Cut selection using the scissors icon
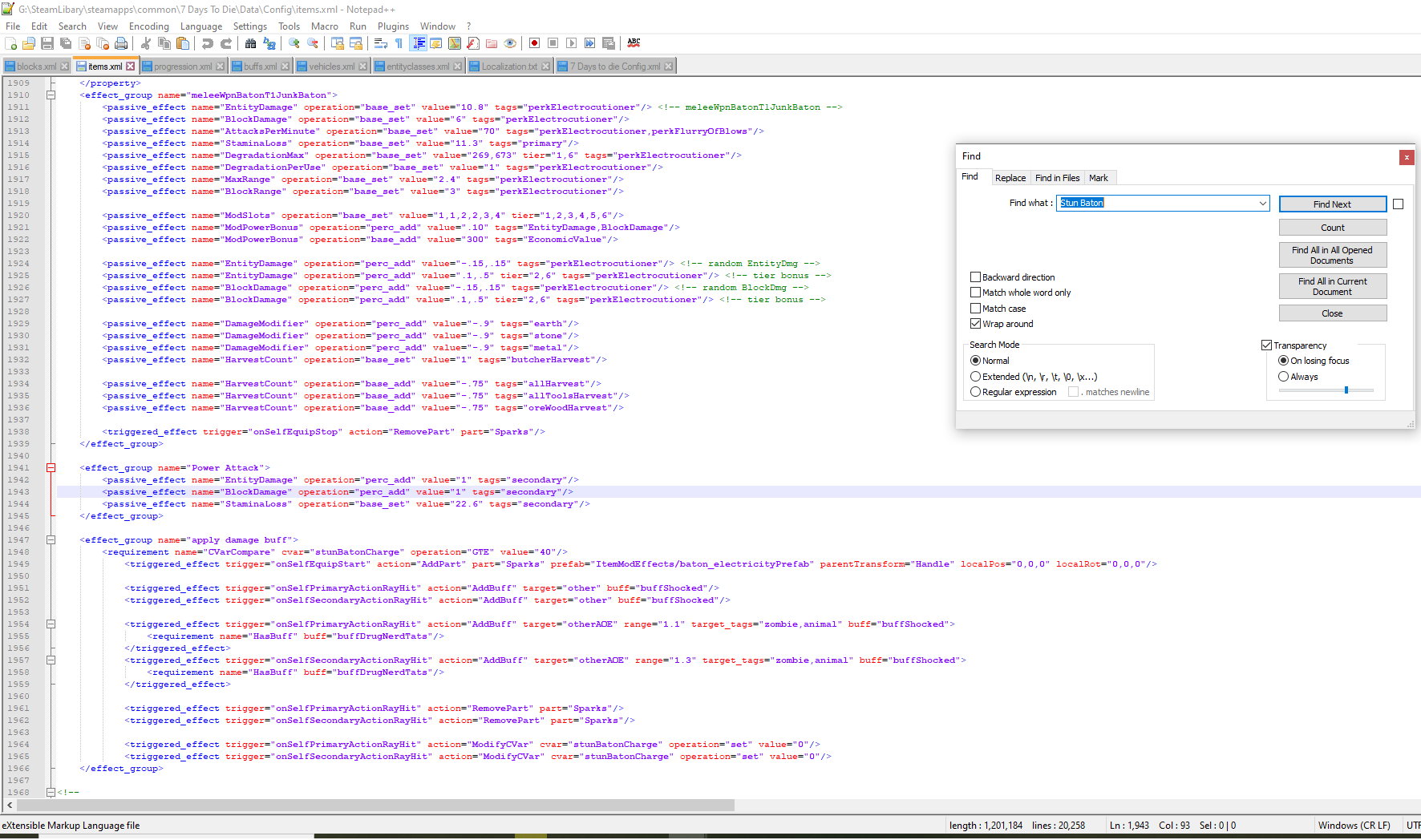This screenshot has width=1421, height=840. point(146,43)
